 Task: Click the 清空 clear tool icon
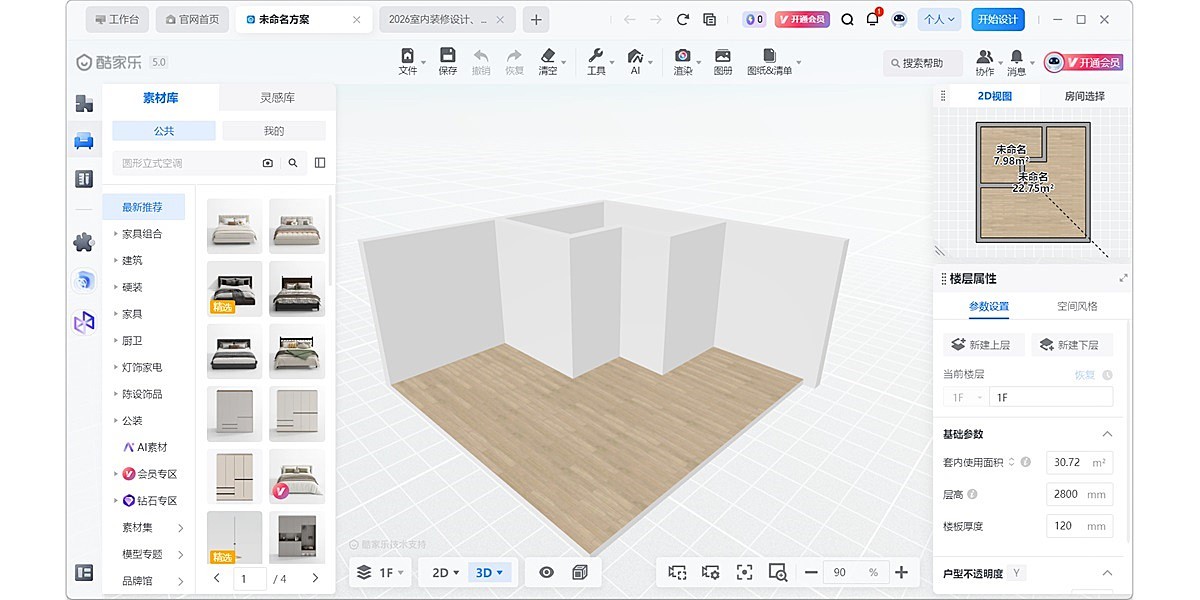click(x=549, y=58)
